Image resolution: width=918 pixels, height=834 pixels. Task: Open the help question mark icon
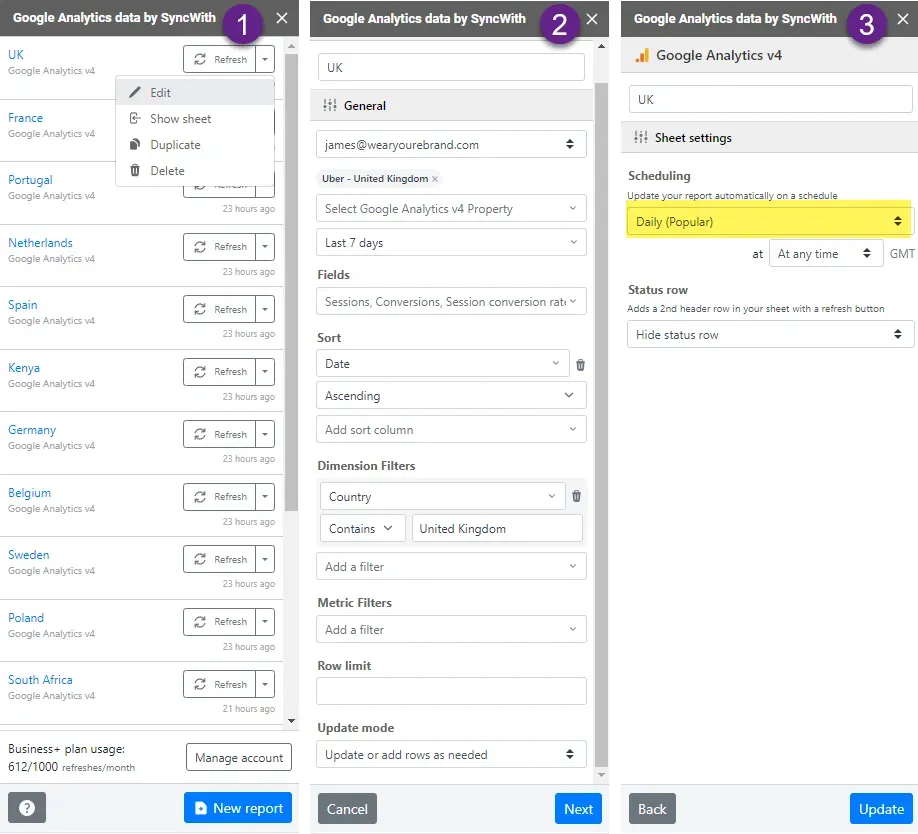(x=27, y=808)
